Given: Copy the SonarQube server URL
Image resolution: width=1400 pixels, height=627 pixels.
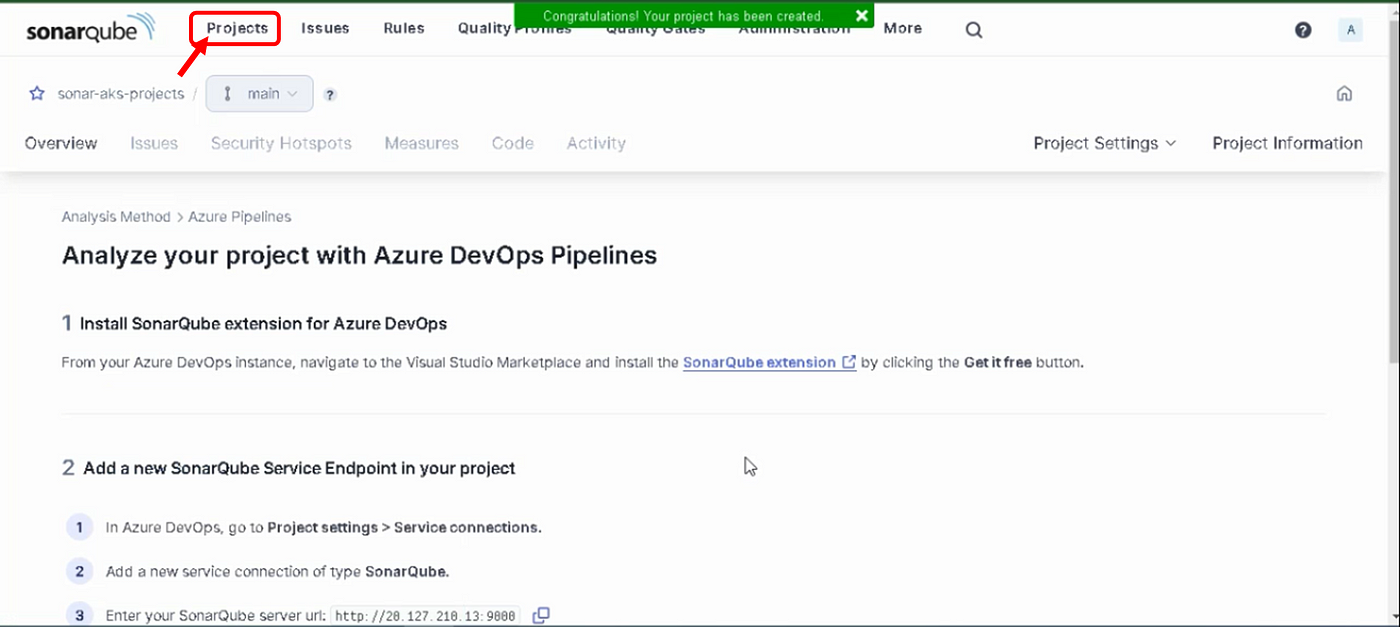Looking at the screenshot, I should pos(541,615).
